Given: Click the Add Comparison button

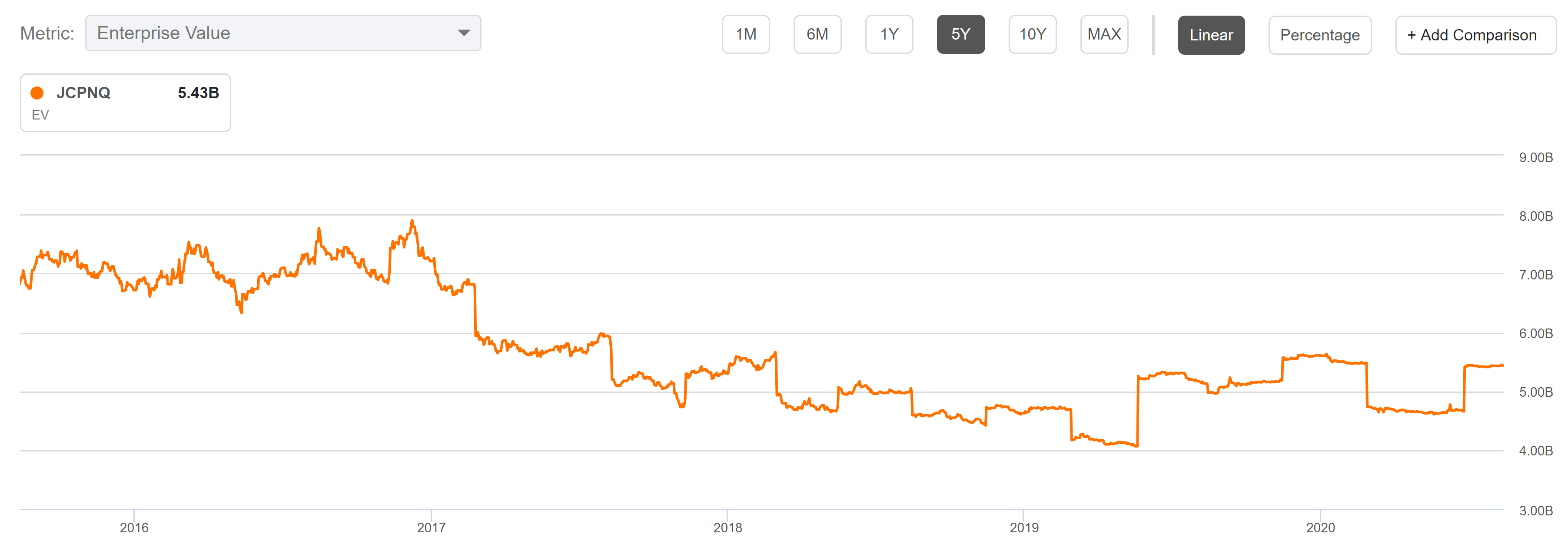Looking at the screenshot, I should 1475,35.
